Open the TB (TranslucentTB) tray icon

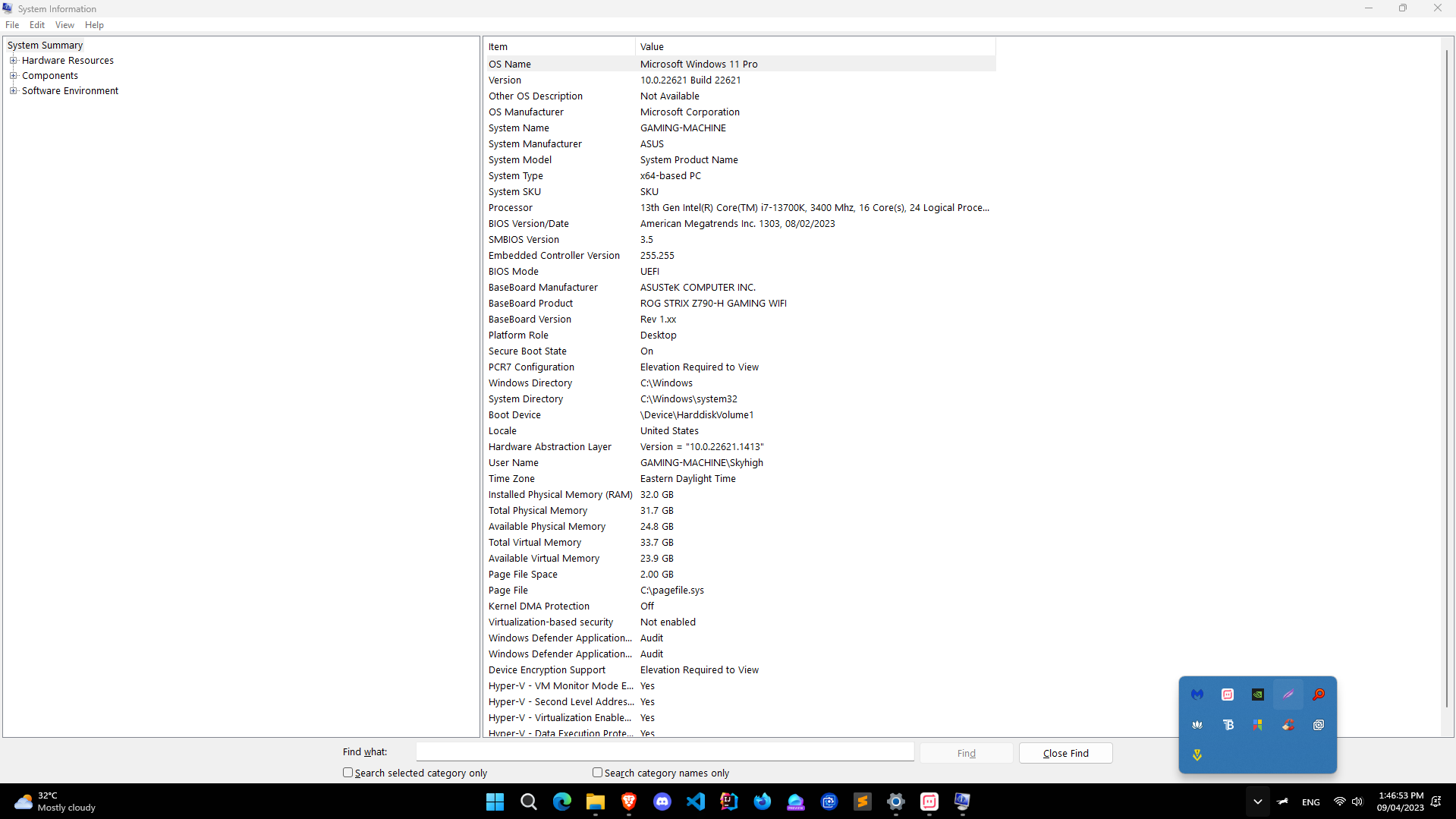click(x=1228, y=725)
